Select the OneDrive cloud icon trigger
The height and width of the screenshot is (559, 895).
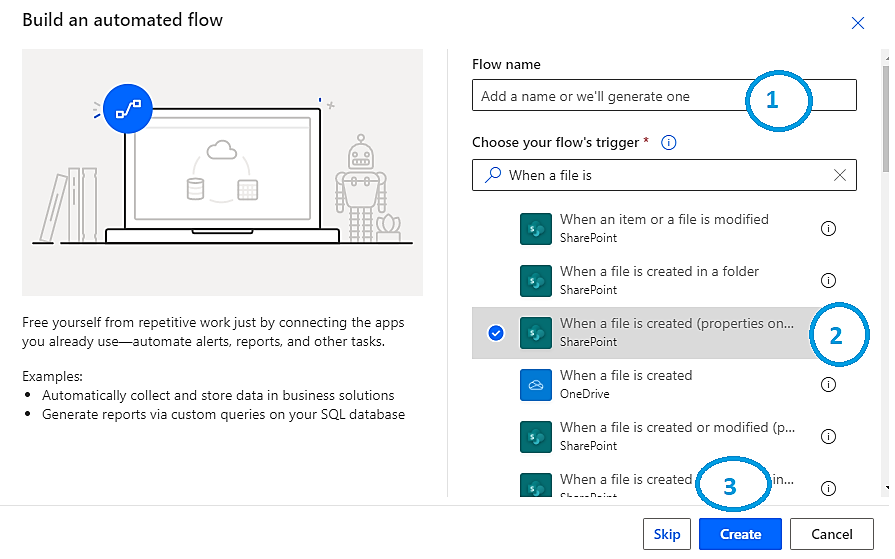click(535, 385)
